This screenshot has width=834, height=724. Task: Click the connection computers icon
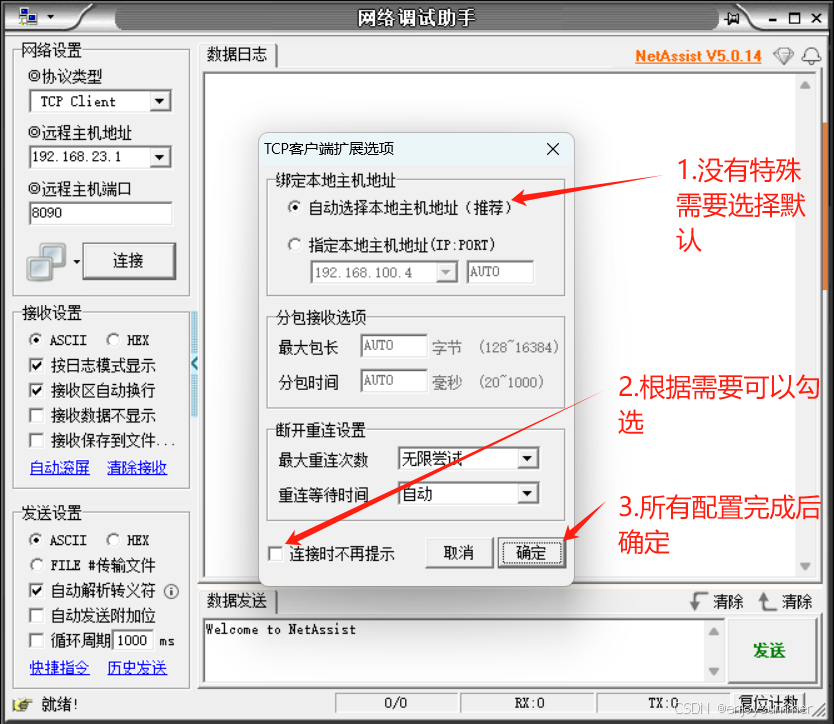(46, 261)
